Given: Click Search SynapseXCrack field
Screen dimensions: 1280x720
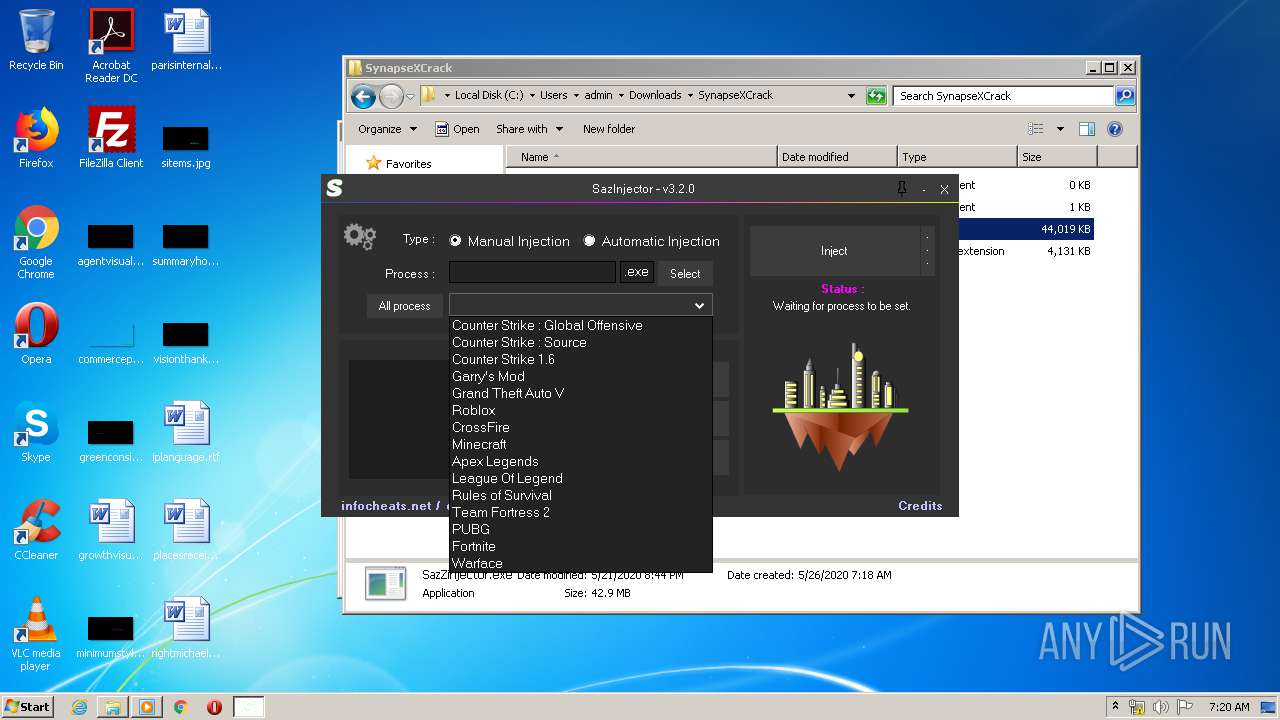Looking at the screenshot, I should 1003,96.
